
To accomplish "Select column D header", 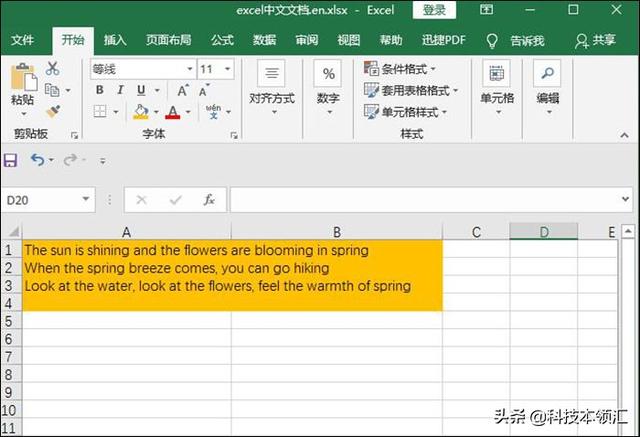I will click(x=544, y=232).
